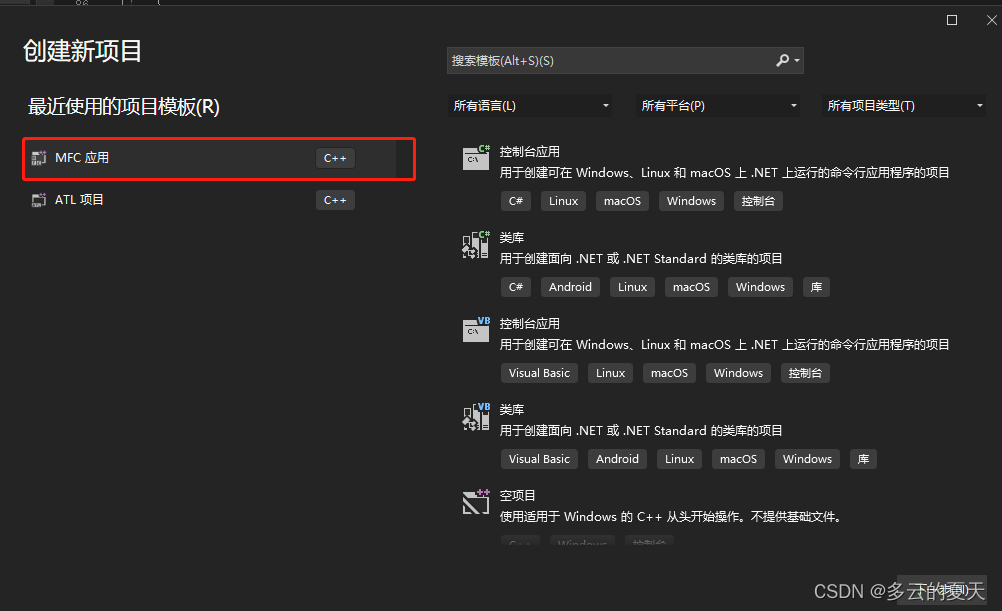The width and height of the screenshot is (1002, 611).
Task: Select the ATL 项目 recent template
Action: pyautogui.click(x=219, y=200)
